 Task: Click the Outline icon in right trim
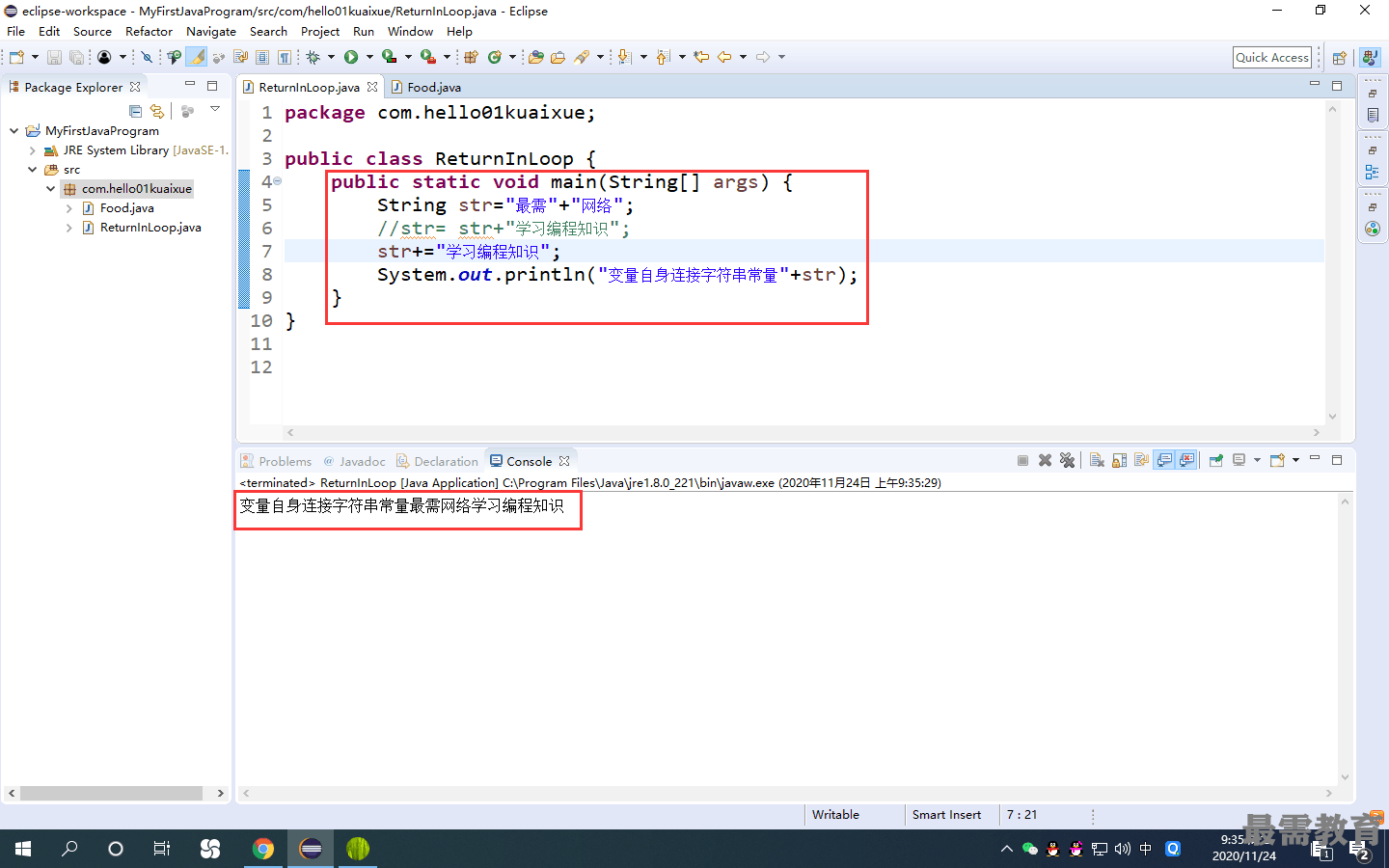(x=1372, y=173)
